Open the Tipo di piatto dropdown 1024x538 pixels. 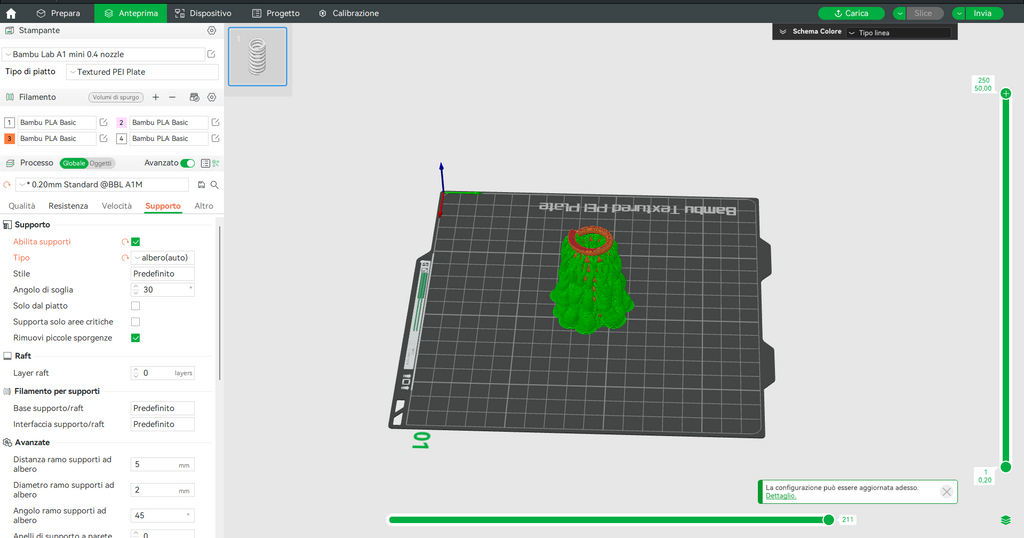click(142, 72)
